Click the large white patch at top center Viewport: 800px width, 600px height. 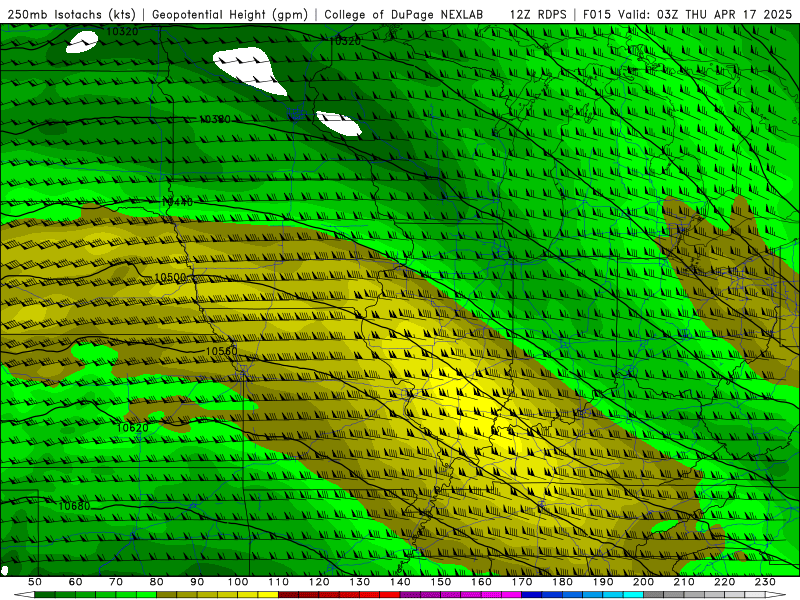pyautogui.click(x=249, y=70)
